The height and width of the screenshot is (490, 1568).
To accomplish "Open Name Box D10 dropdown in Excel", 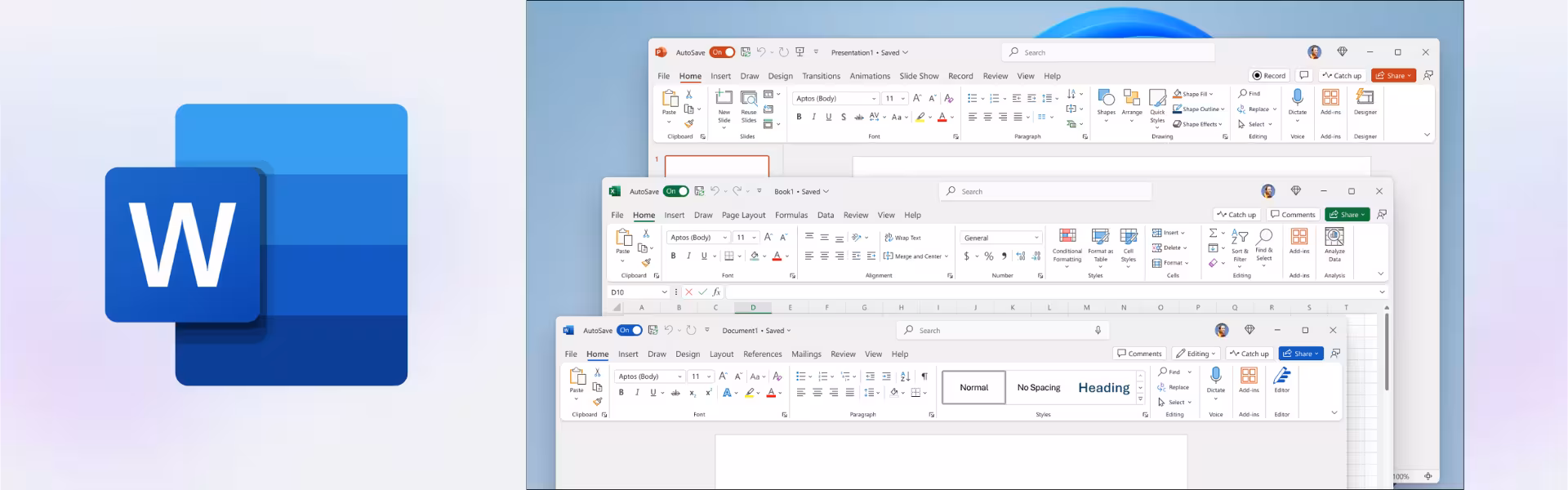I will (x=665, y=292).
